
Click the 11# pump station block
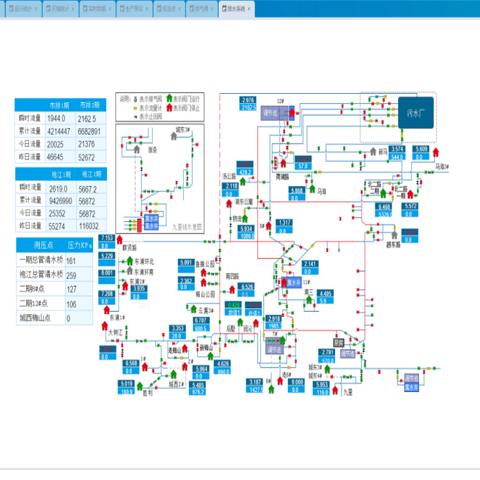[291, 282]
